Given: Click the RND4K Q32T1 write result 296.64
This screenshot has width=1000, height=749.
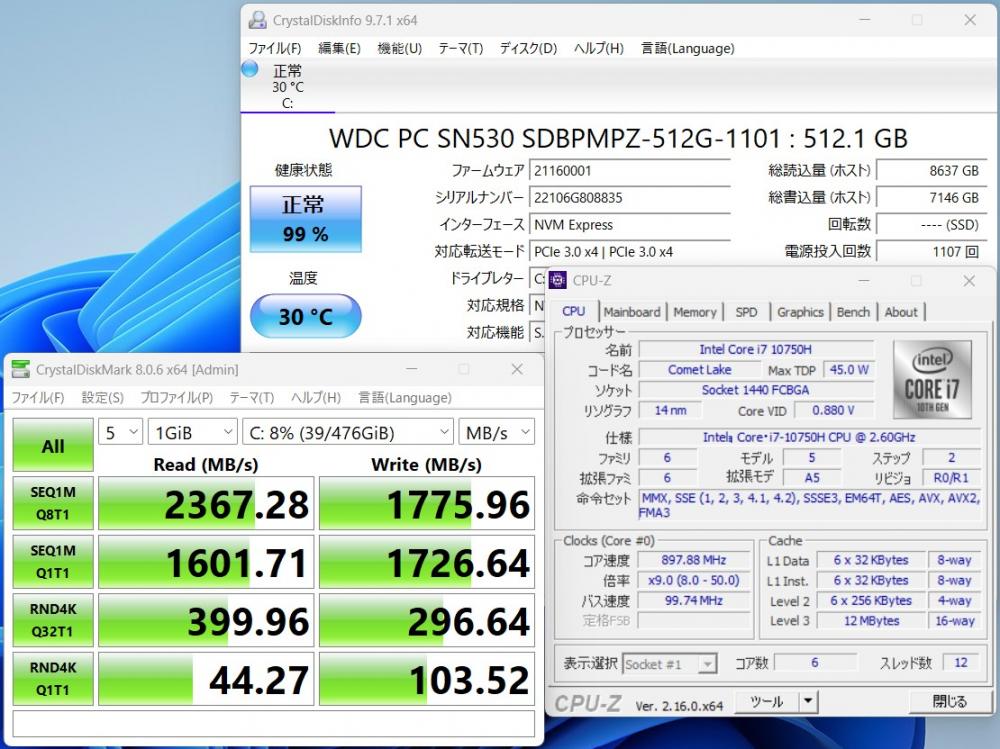Looking at the screenshot, I should click(427, 621).
